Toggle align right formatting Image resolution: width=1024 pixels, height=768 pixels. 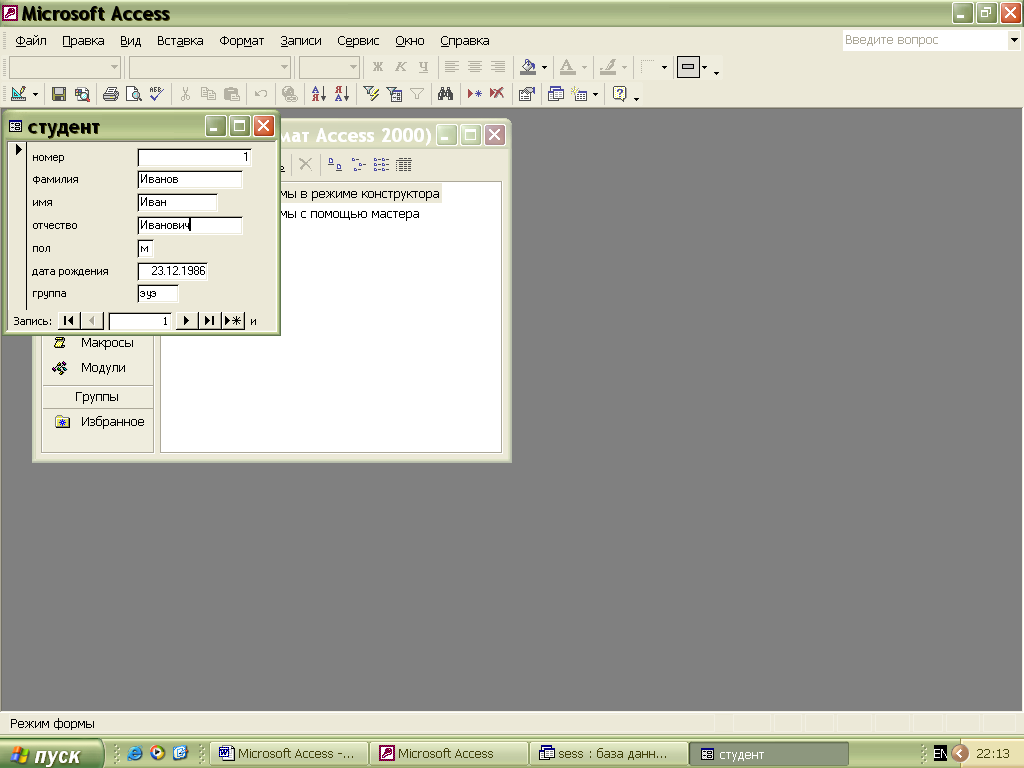(498, 67)
